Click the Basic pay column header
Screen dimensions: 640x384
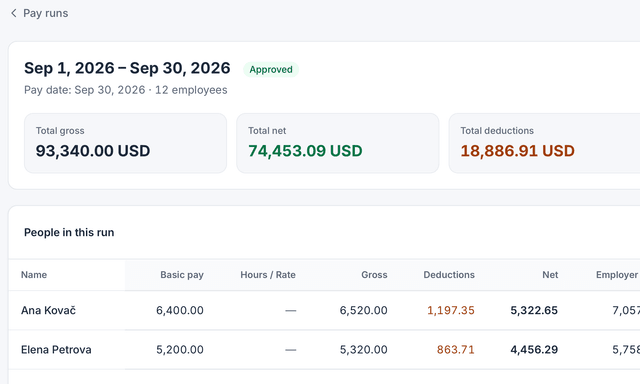(182, 275)
